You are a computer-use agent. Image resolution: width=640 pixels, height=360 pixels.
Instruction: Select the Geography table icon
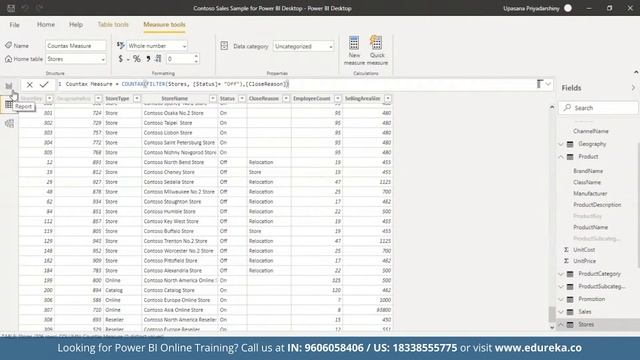570,144
